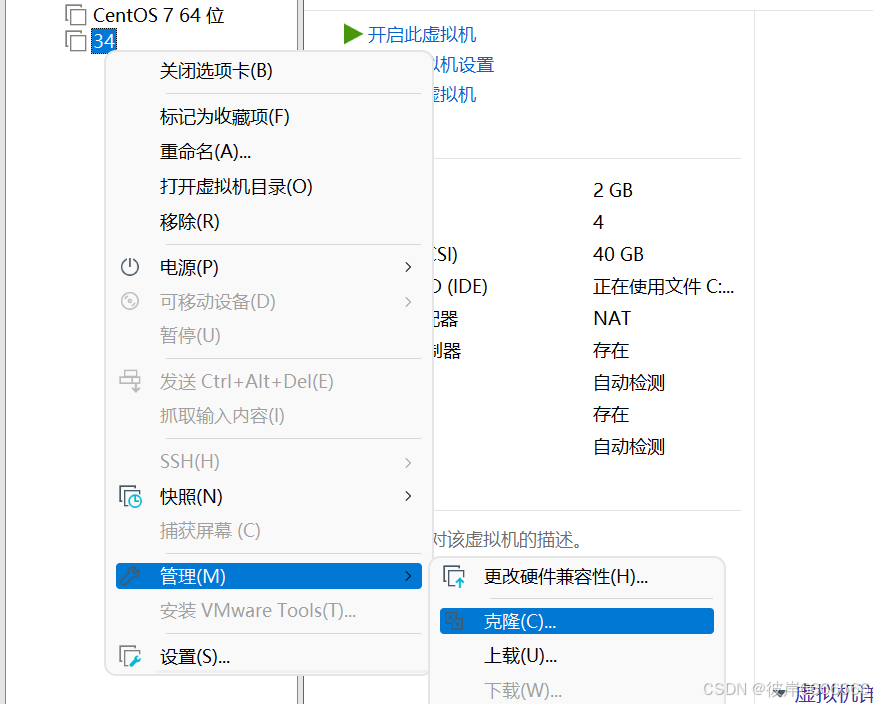
Task: Select the 34 virtual machine tree item
Action: tap(104, 41)
